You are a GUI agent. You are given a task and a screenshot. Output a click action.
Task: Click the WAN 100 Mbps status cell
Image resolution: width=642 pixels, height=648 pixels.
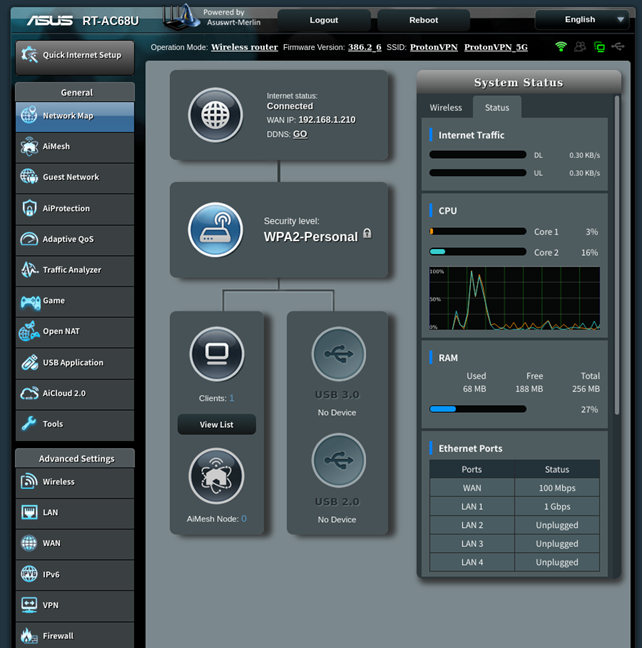[557, 488]
